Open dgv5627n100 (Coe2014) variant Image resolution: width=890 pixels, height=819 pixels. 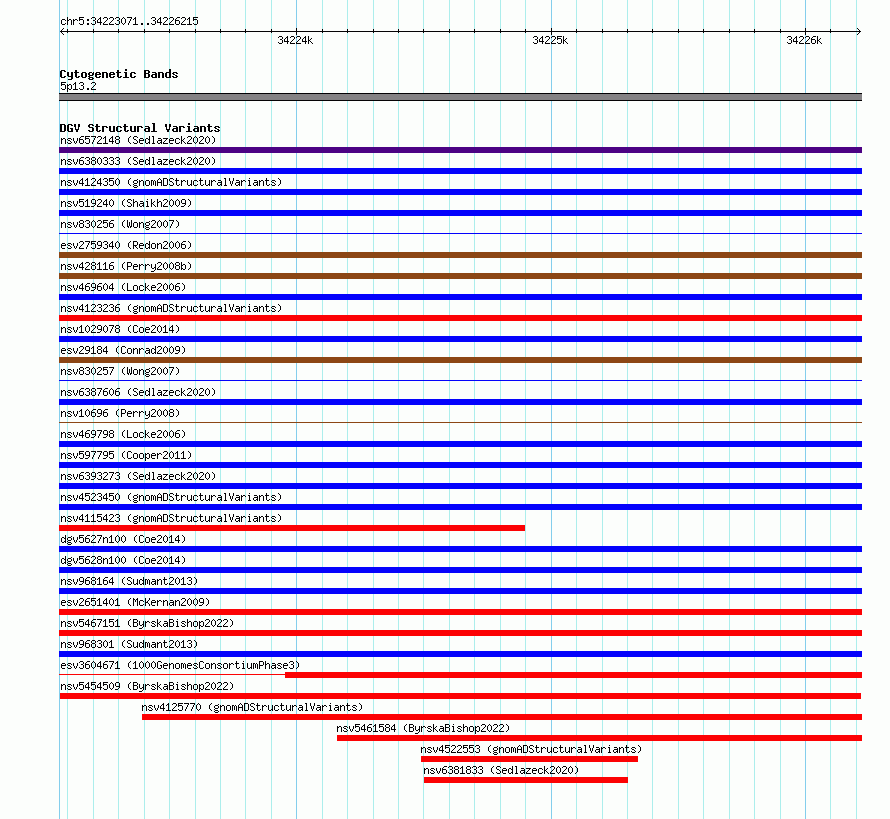(123, 539)
